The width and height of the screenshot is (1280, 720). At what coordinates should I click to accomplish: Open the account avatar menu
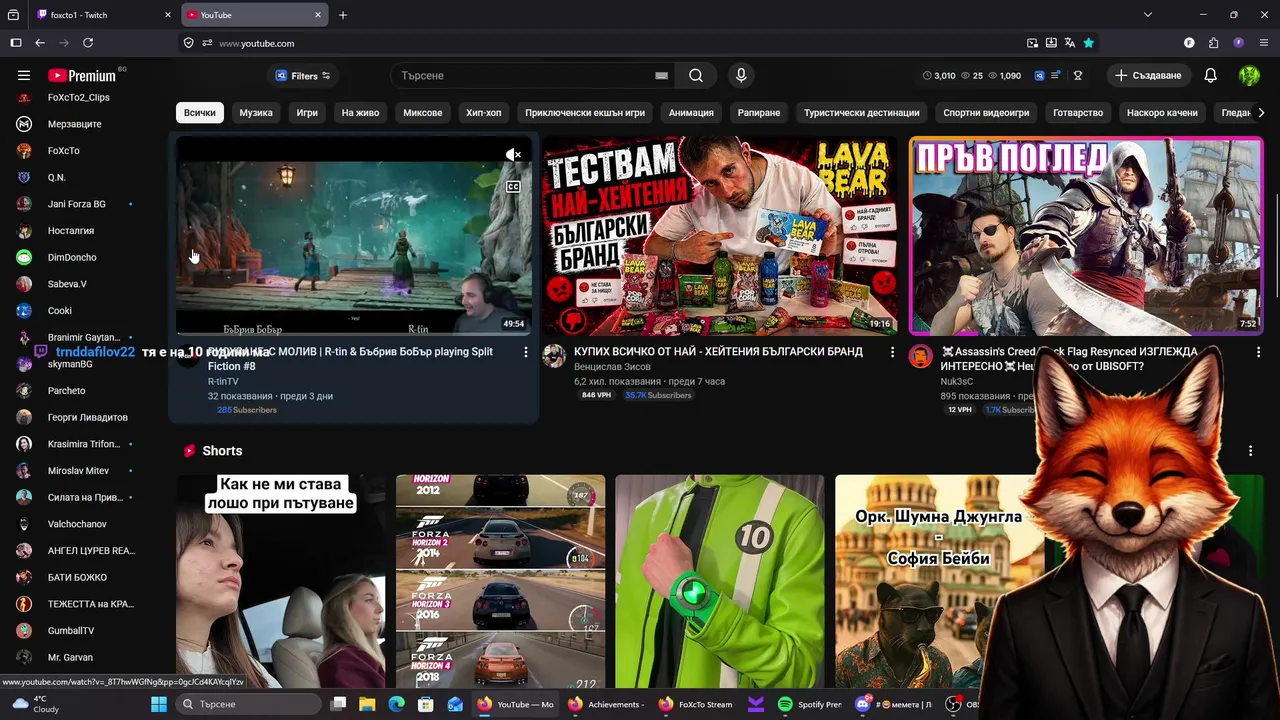[x=1249, y=75]
